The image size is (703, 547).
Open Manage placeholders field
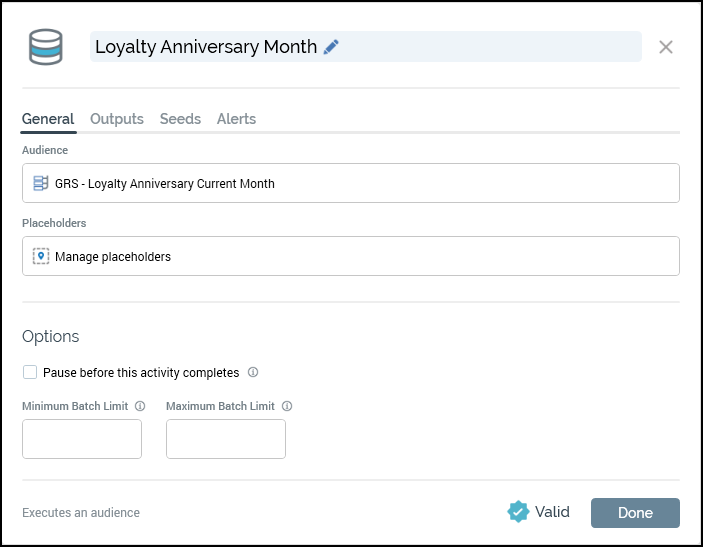pos(351,256)
